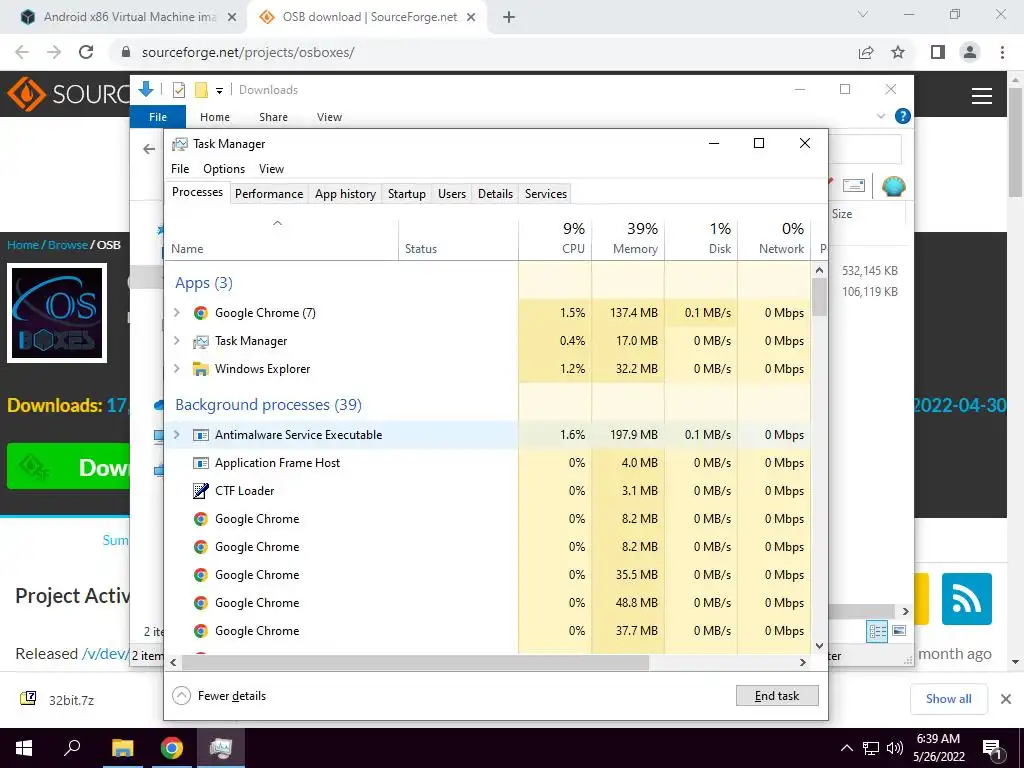Click the End task button
This screenshot has height=768, width=1024.
tap(776, 696)
